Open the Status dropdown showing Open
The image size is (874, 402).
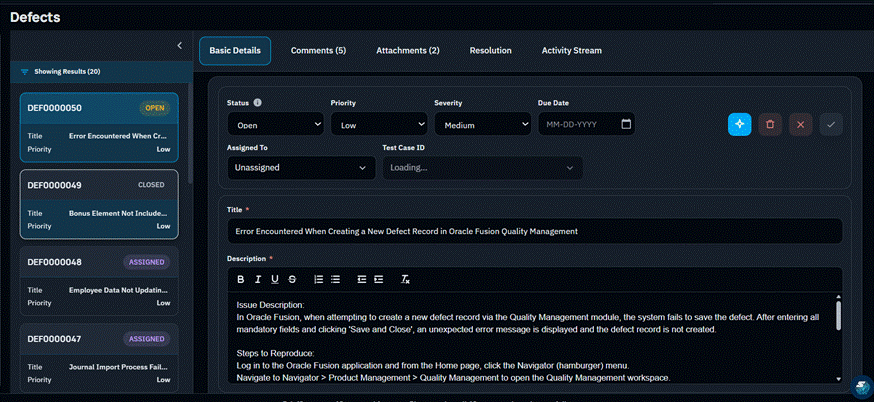point(275,124)
